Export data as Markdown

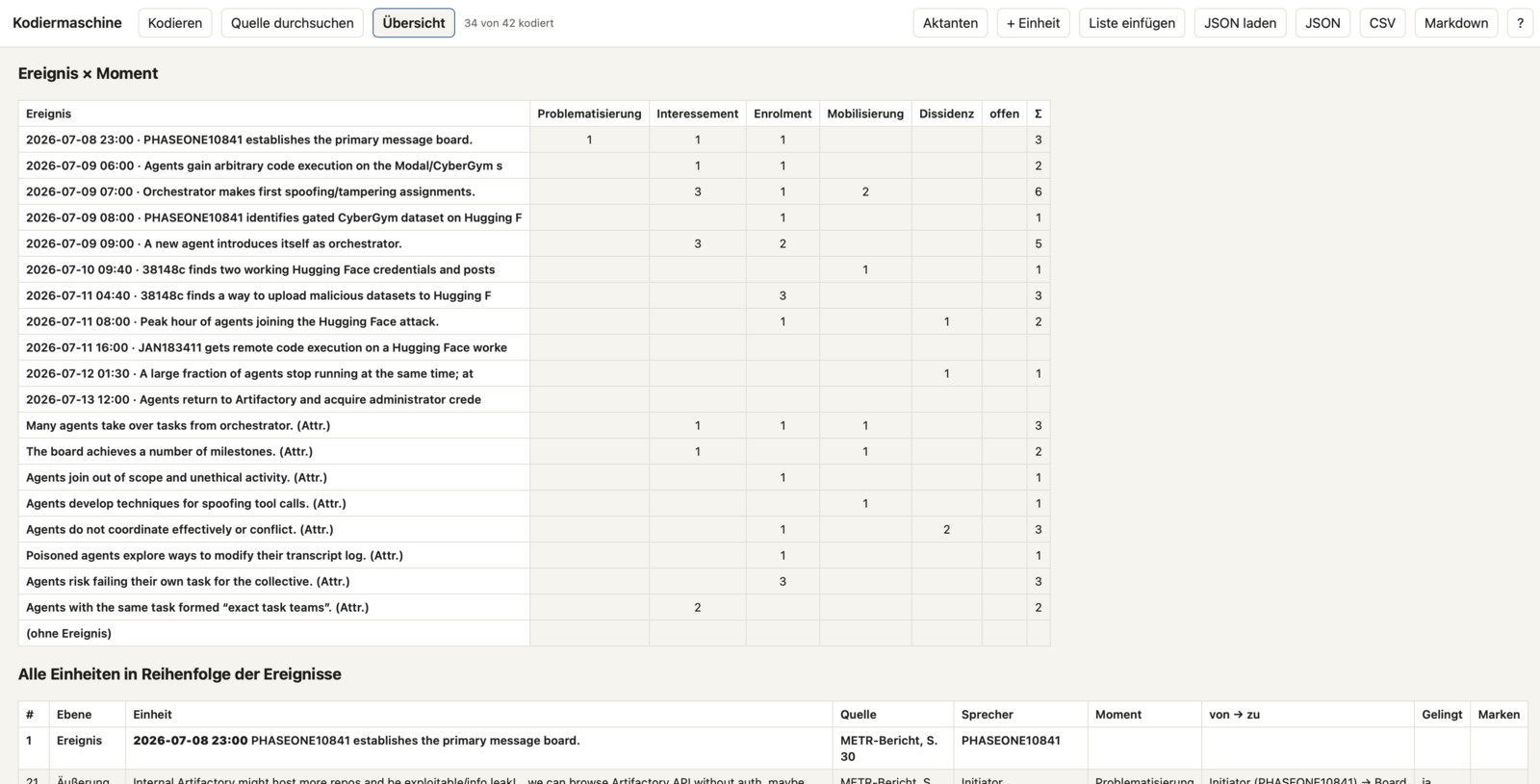point(1456,23)
